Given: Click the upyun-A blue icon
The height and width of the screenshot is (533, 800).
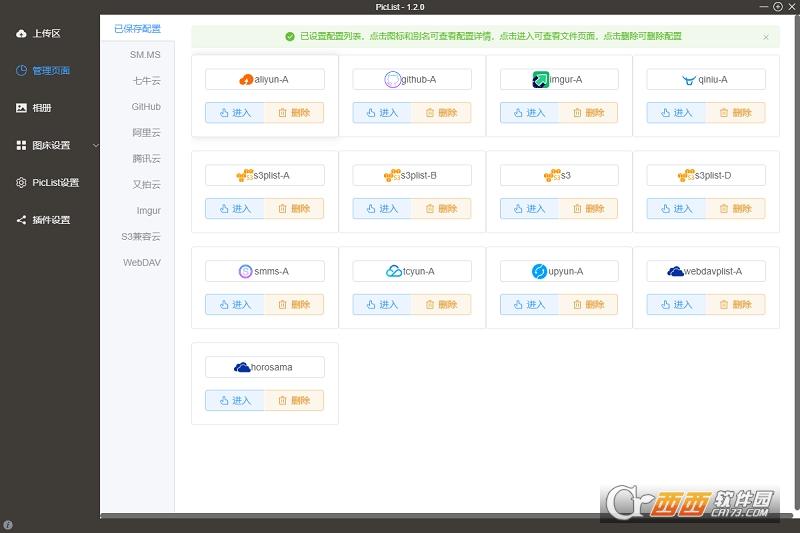Looking at the screenshot, I should click(539, 271).
